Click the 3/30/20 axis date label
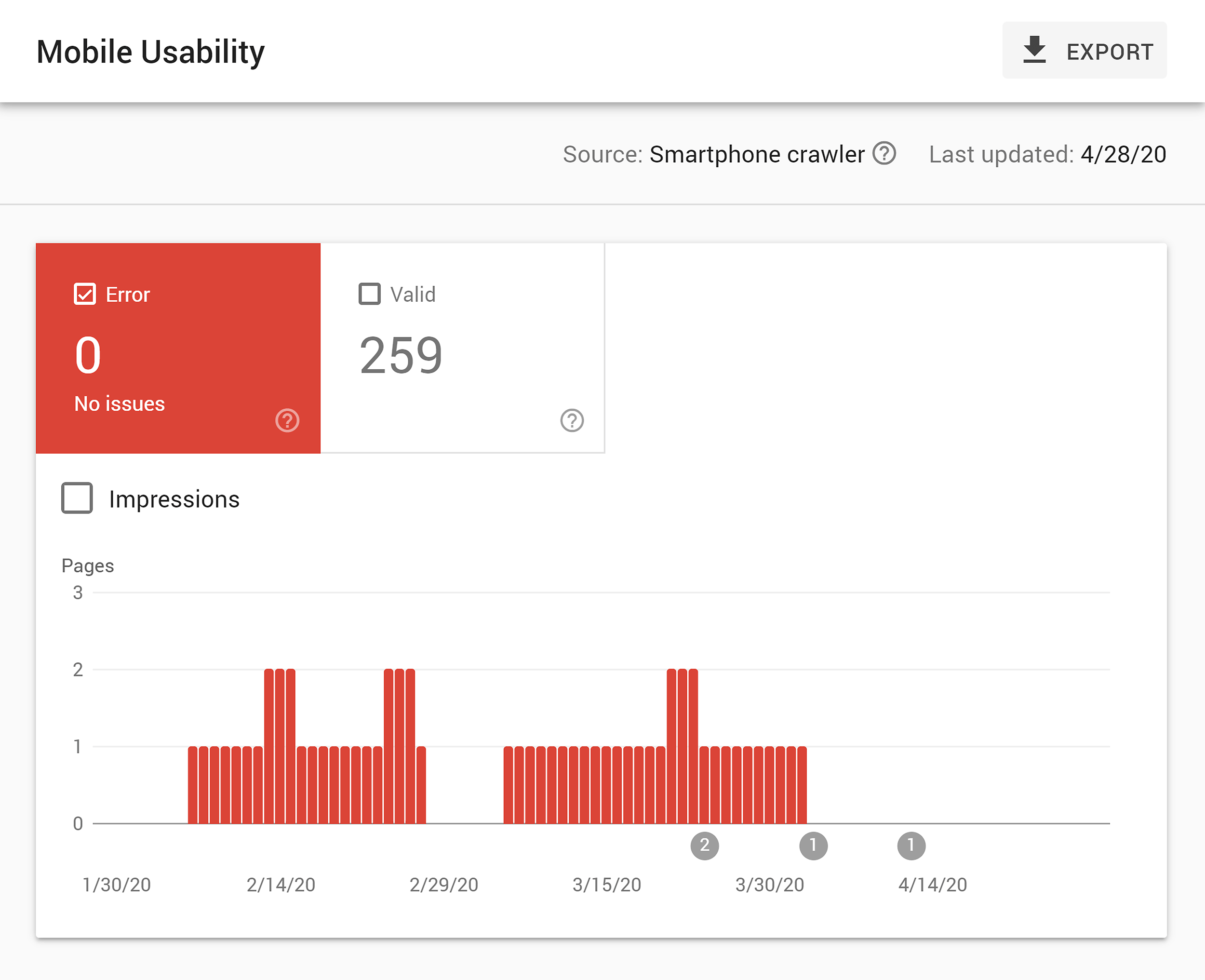 (769, 885)
